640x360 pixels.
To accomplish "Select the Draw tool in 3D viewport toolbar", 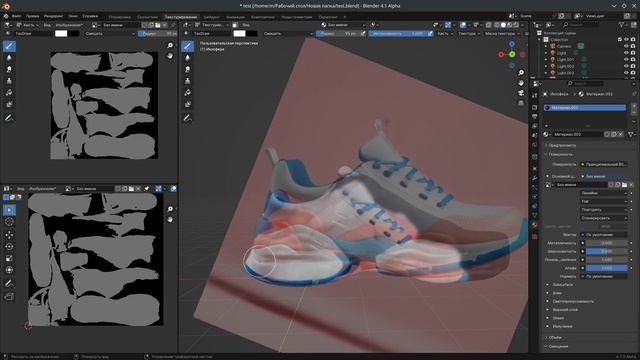I will click(187, 46).
